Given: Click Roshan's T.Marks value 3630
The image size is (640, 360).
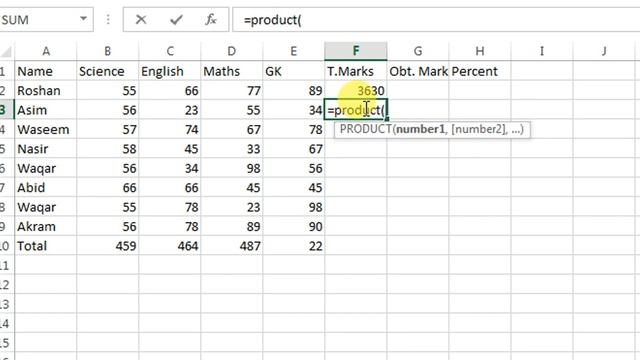Looking at the screenshot, I should point(356,91).
